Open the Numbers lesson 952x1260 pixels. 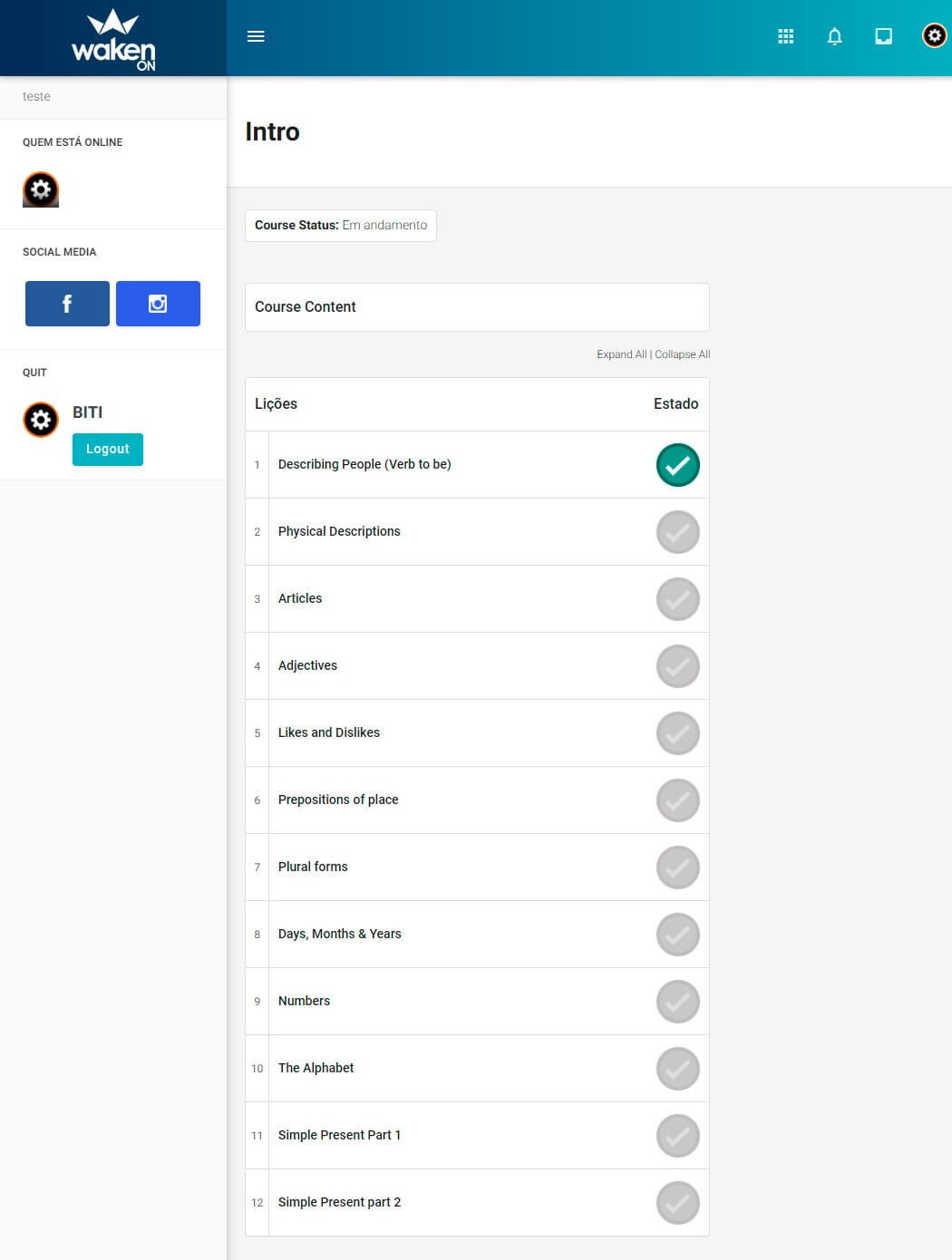pos(304,1001)
